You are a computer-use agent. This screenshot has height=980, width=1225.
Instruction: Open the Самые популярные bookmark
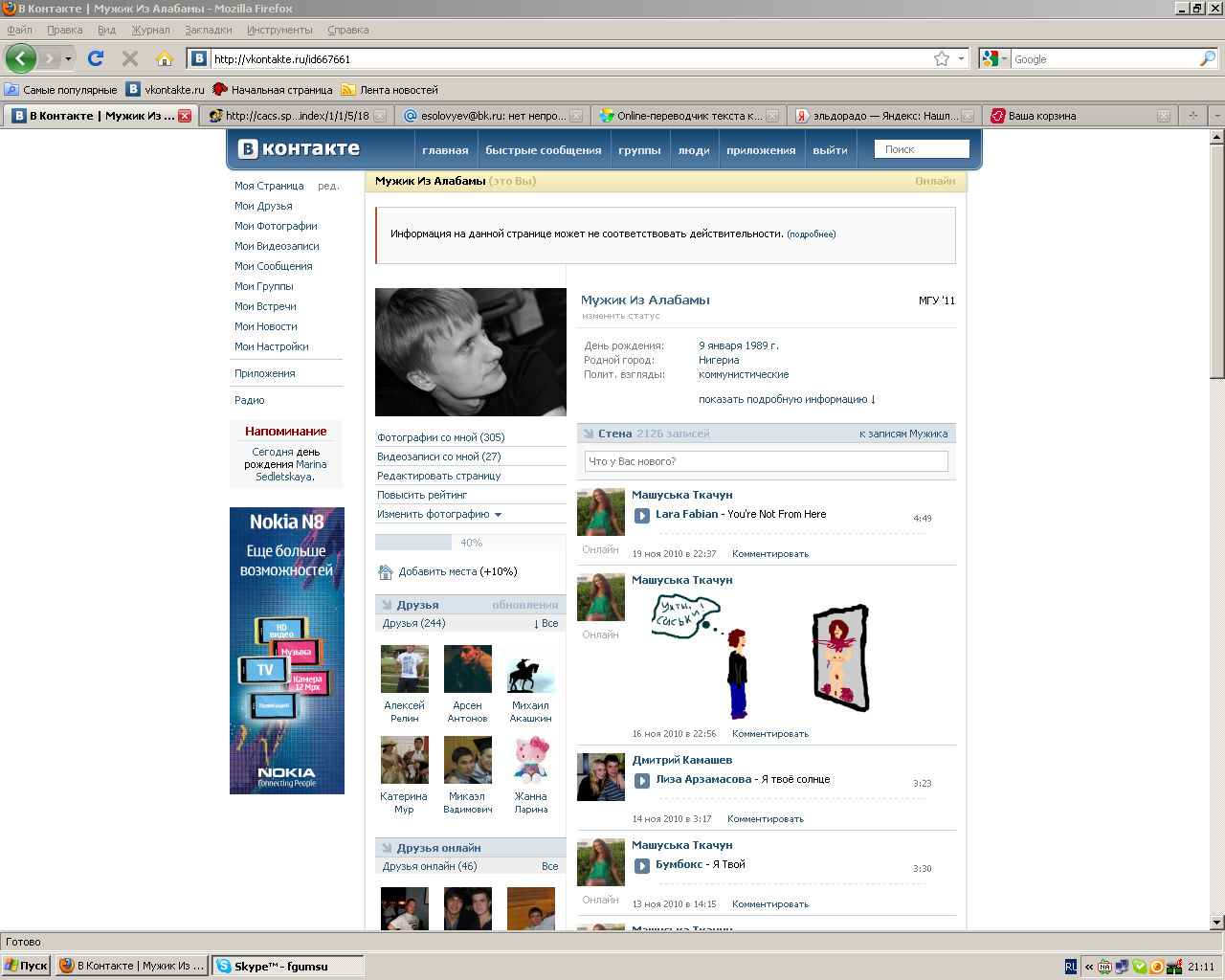[60, 89]
